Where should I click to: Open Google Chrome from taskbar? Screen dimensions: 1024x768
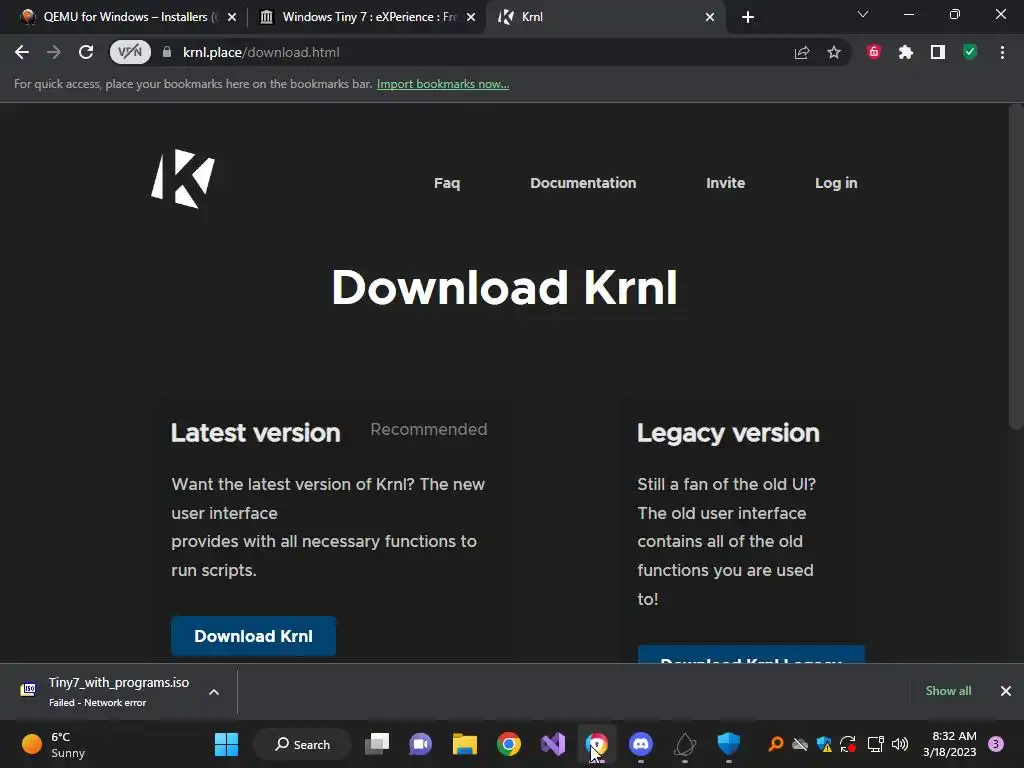click(x=509, y=744)
